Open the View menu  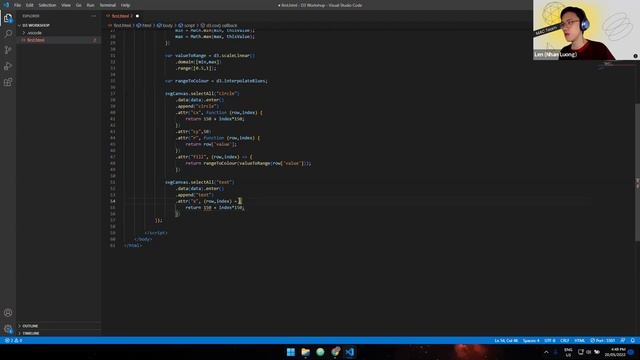coord(66,5)
